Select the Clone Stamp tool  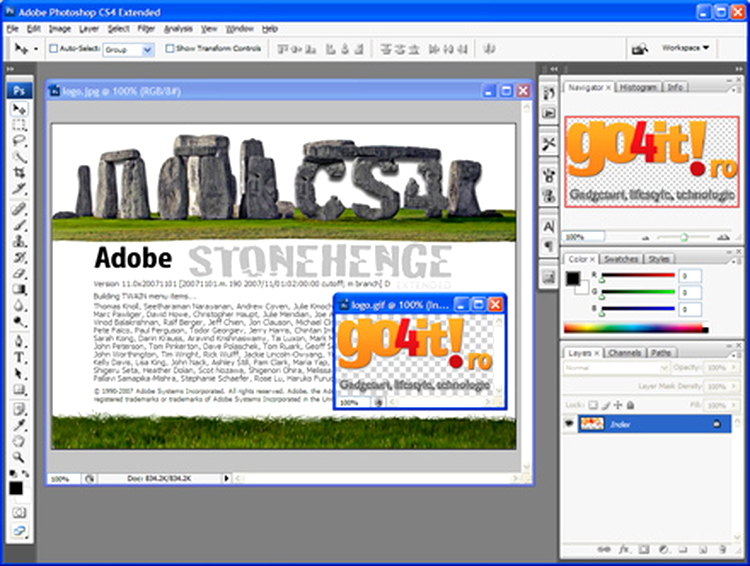pyautogui.click(x=19, y=241)
